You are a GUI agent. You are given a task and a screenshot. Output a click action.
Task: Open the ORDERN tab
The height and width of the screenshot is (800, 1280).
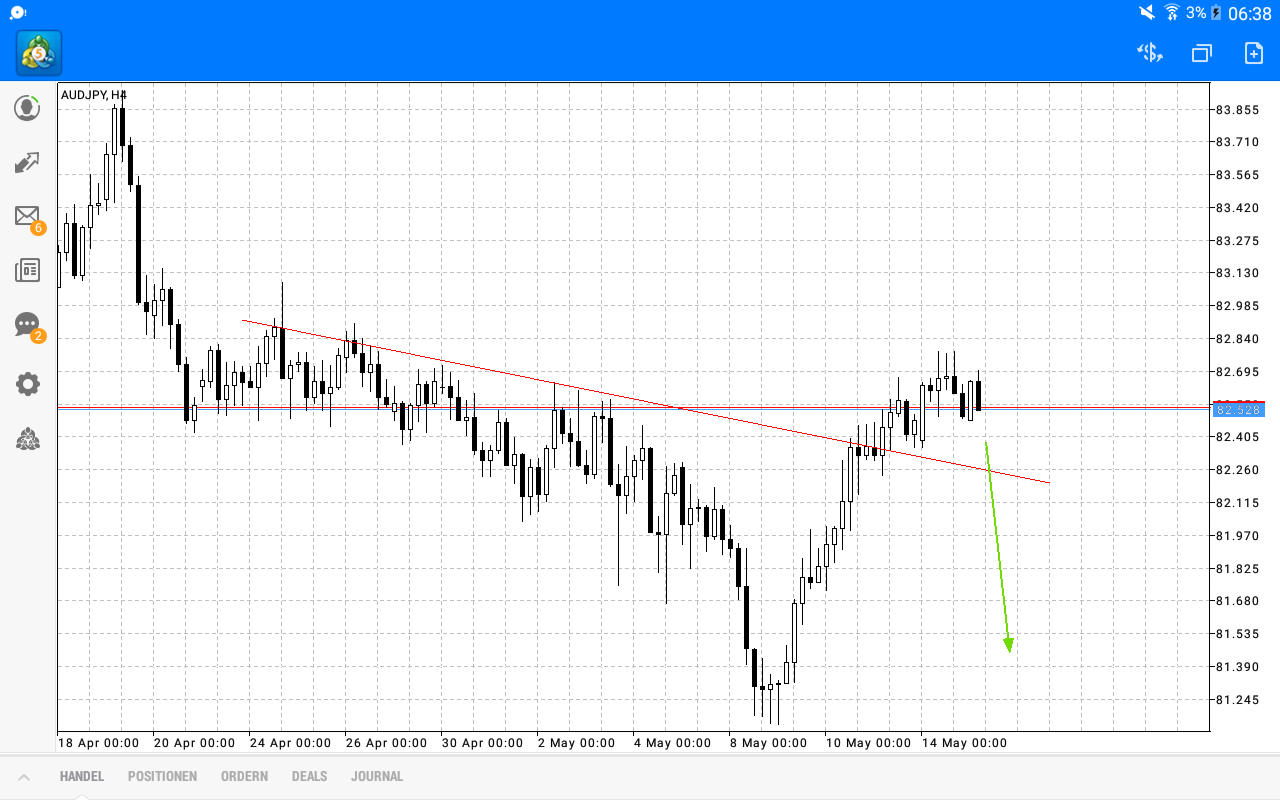tap(244, 776)
